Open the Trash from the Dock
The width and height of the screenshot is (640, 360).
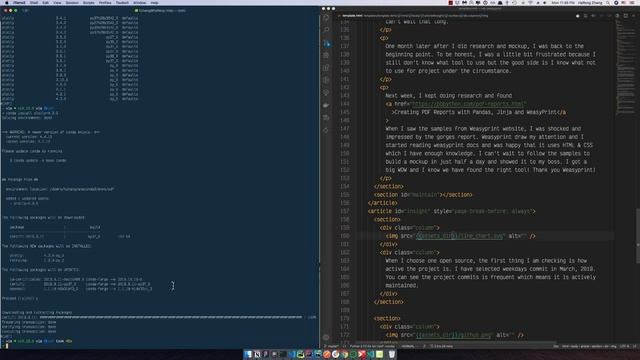pyautogui.click(x=391, y=354)
